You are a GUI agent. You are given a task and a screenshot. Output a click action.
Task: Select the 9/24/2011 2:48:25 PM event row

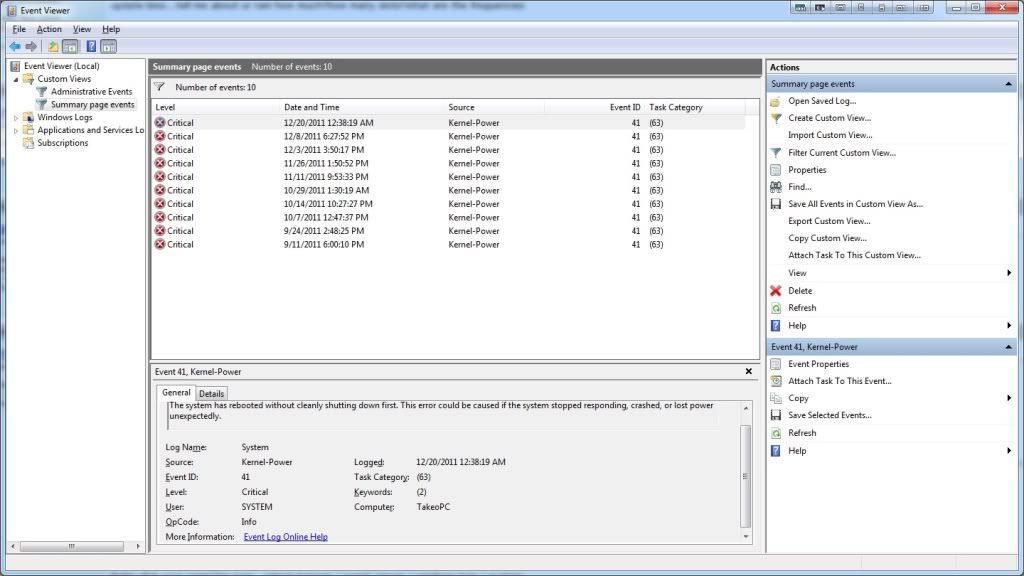(x=449, y=231)
